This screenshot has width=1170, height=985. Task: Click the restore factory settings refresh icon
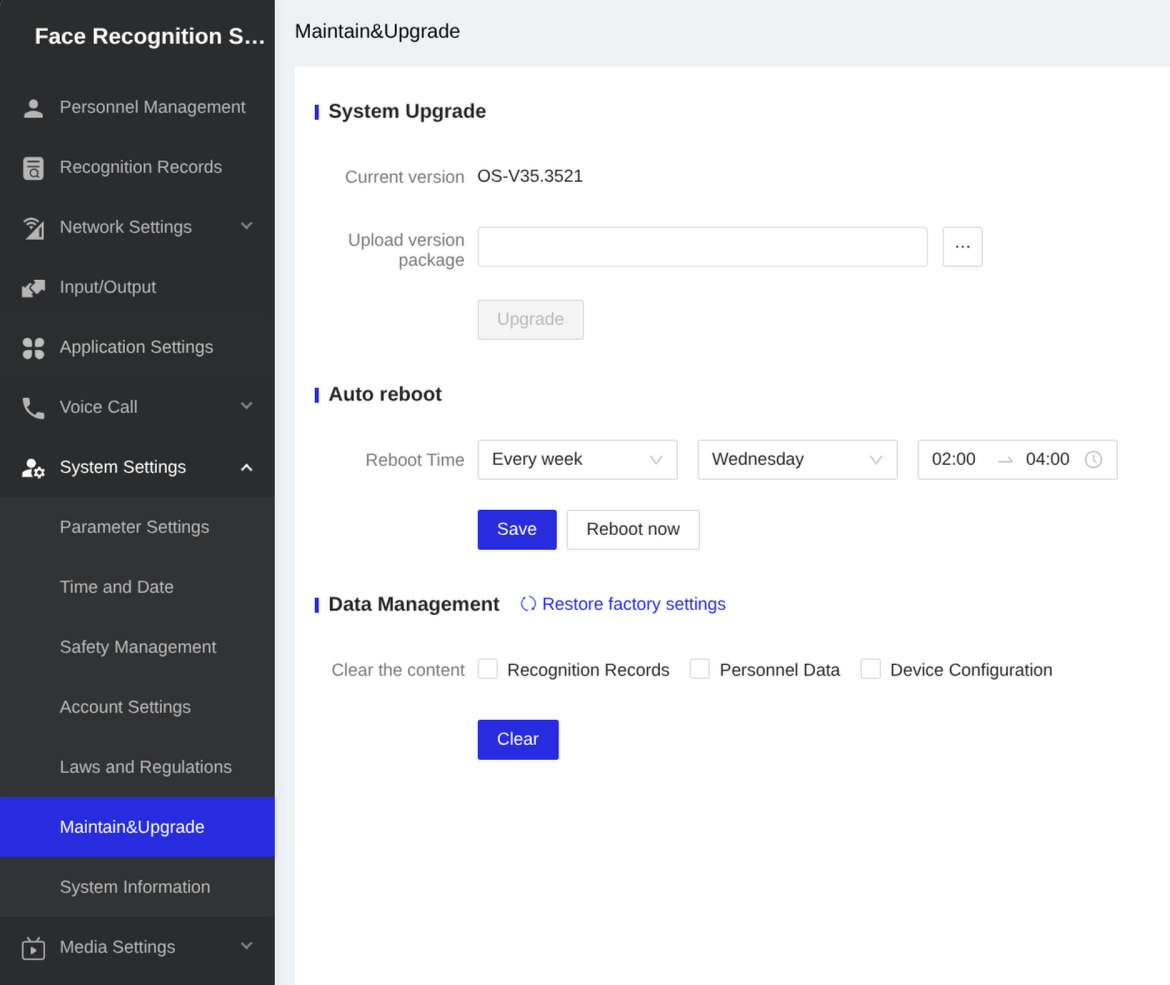pyautogui.click(x=528, y=604)
